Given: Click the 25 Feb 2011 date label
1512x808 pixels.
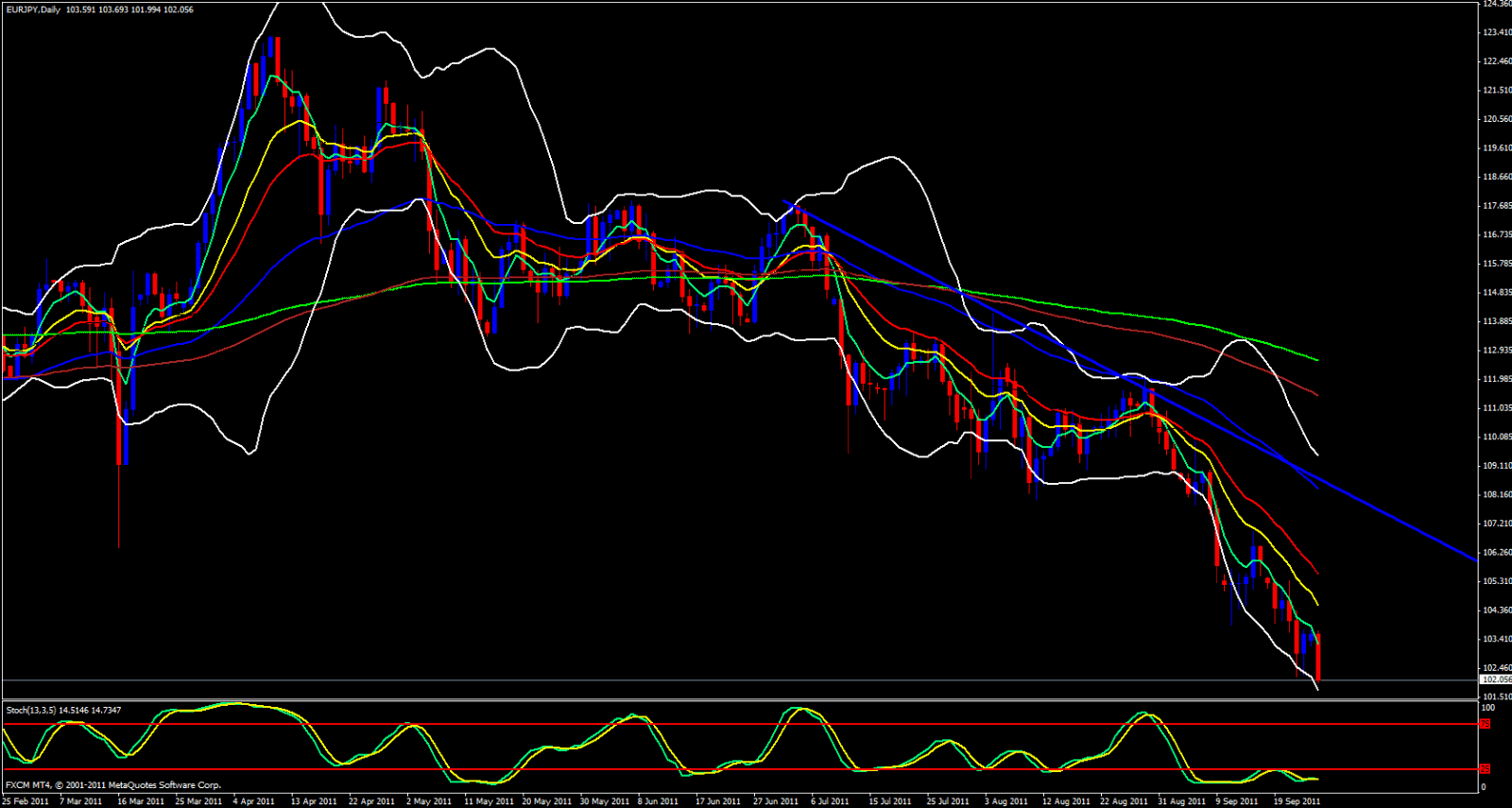Looking at the screenshot, I should pyautogui.click(x=26, y=801).
